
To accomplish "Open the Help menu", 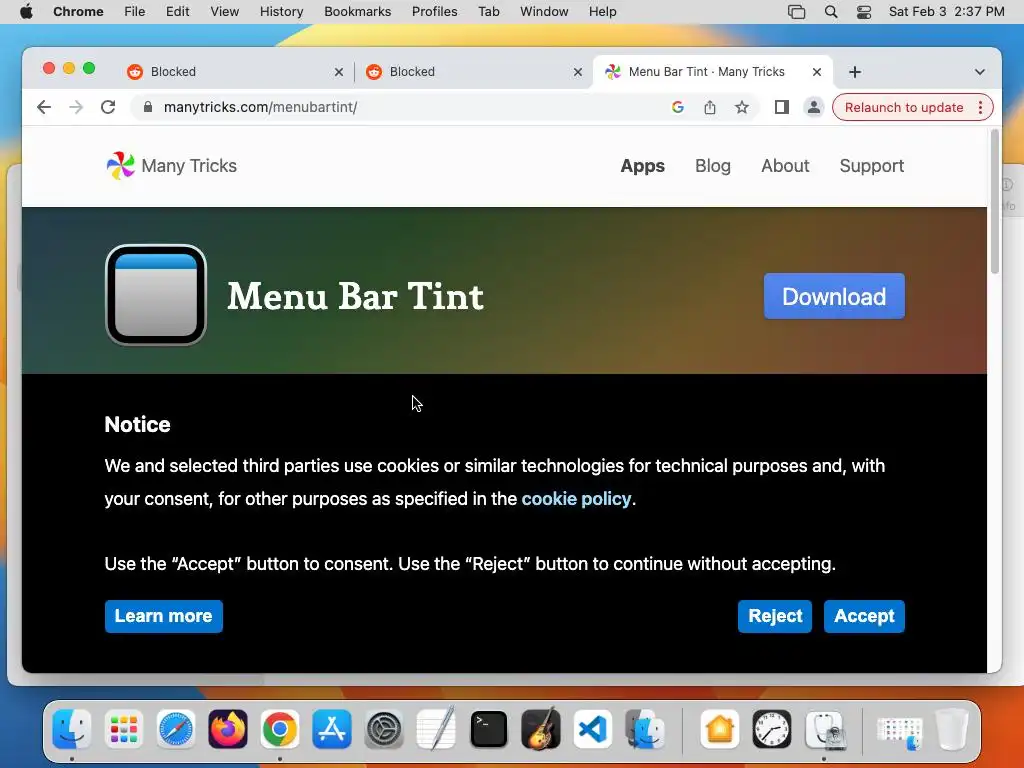I will [x=602, y=12].
